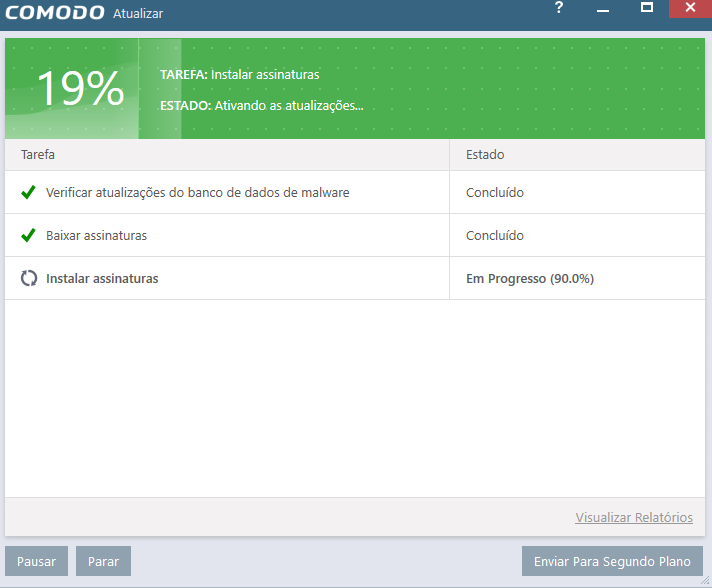Image resolution: width=712 pixels, height=588 pixels.
Task: Click green checkmark beside Baixar assinaturas
Action: click(x=29, y=235)
